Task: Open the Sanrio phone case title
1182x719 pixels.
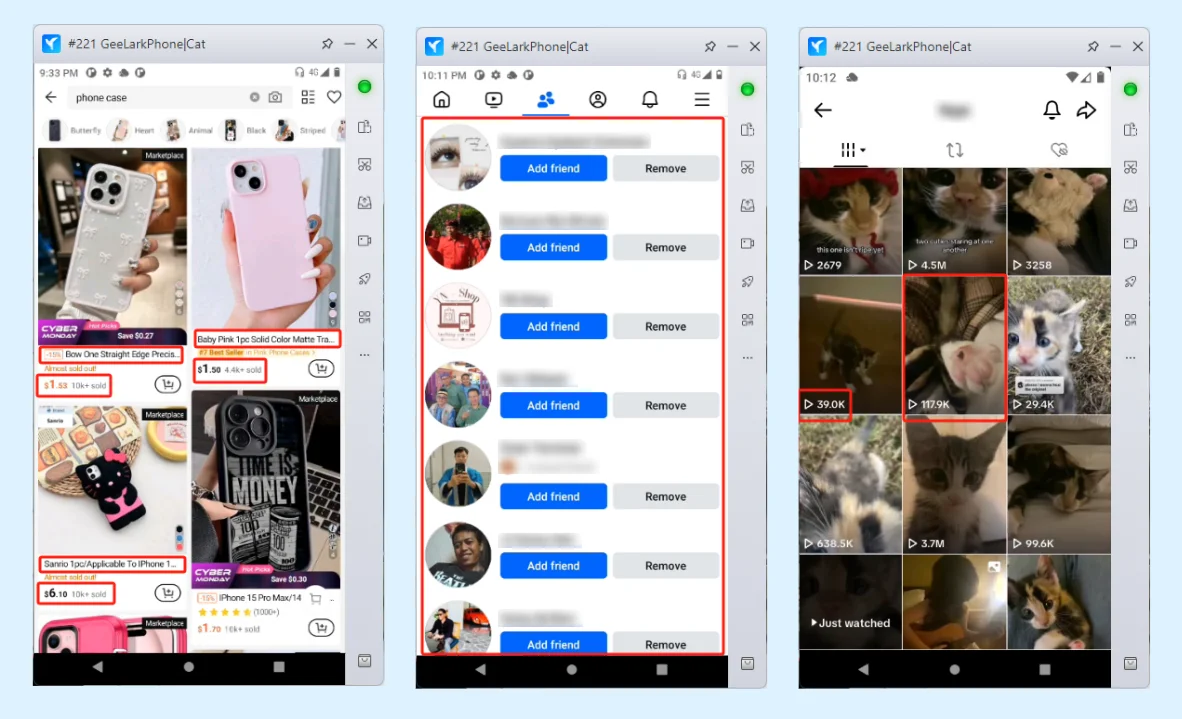Action: (112, 564)
